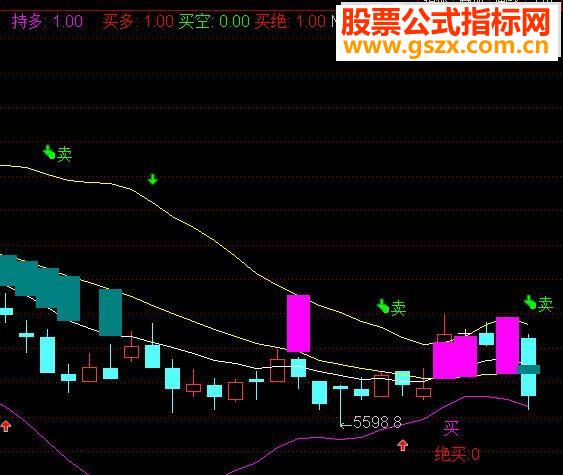Screen dimensions: 563x475
Task: Click the green down arrow without 卖 label
Action: coord(153,179)
